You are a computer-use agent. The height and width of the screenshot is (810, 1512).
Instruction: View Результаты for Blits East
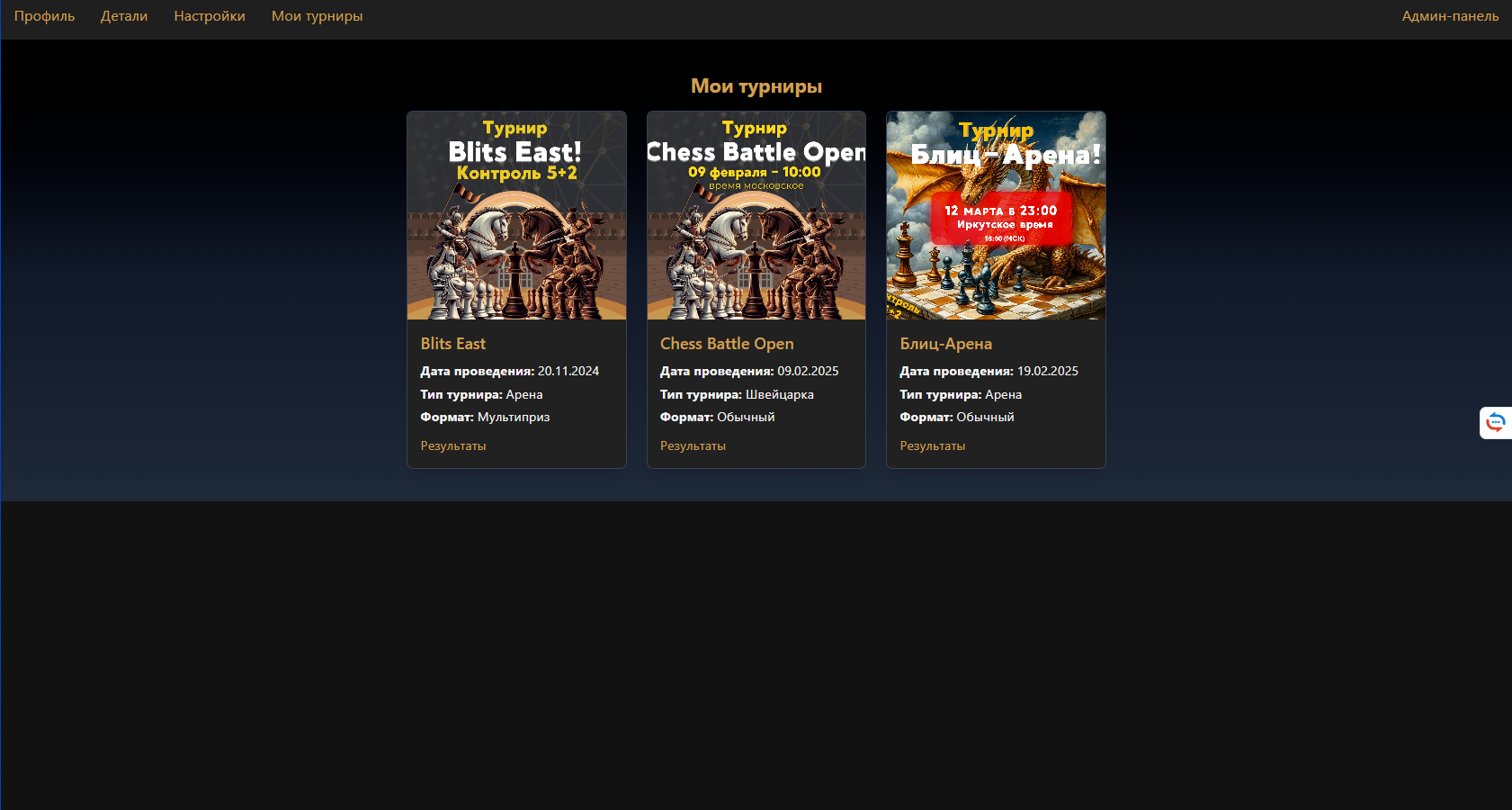pos(453,445)
